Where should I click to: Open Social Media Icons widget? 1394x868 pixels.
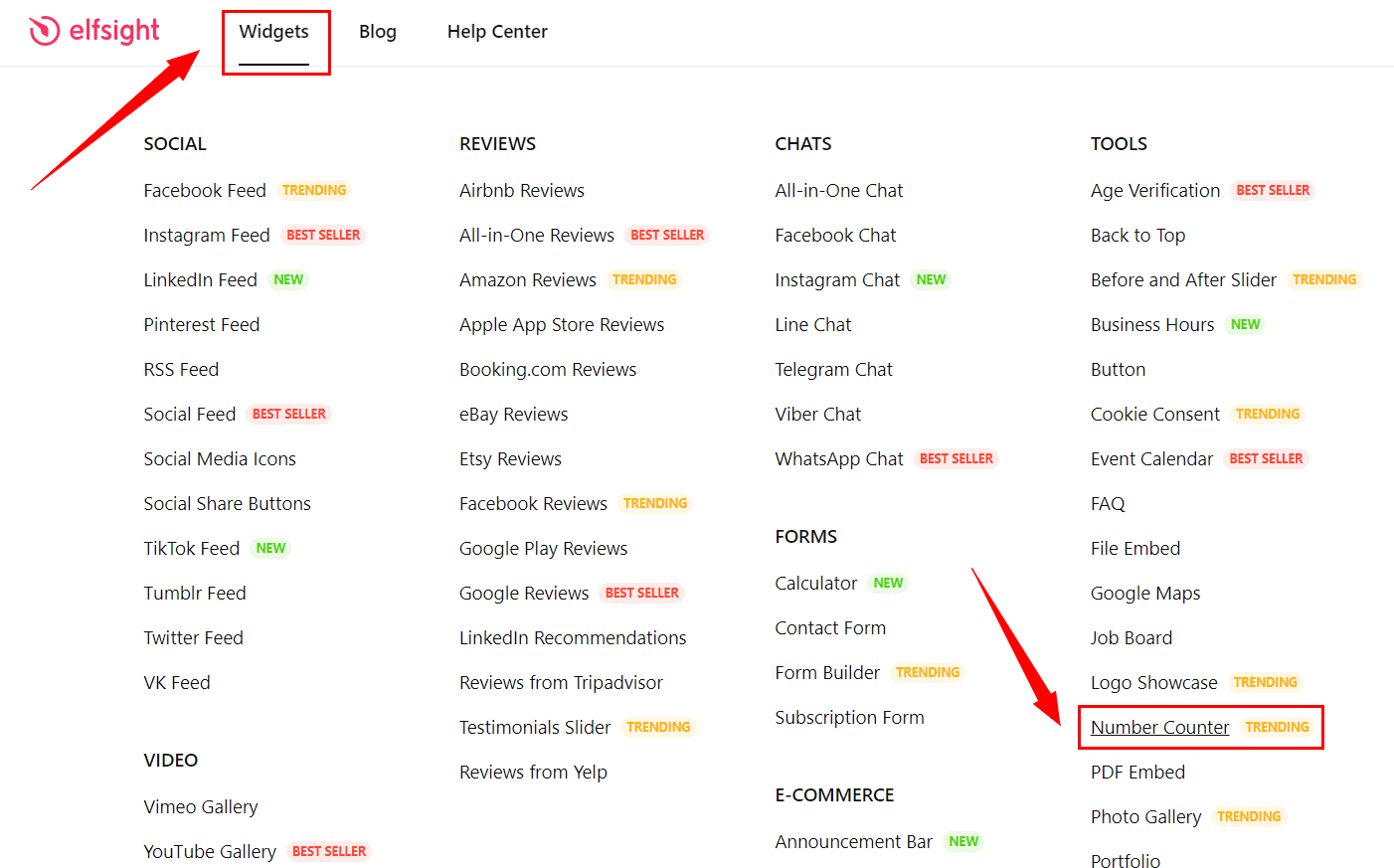click(x=220, y=458)
